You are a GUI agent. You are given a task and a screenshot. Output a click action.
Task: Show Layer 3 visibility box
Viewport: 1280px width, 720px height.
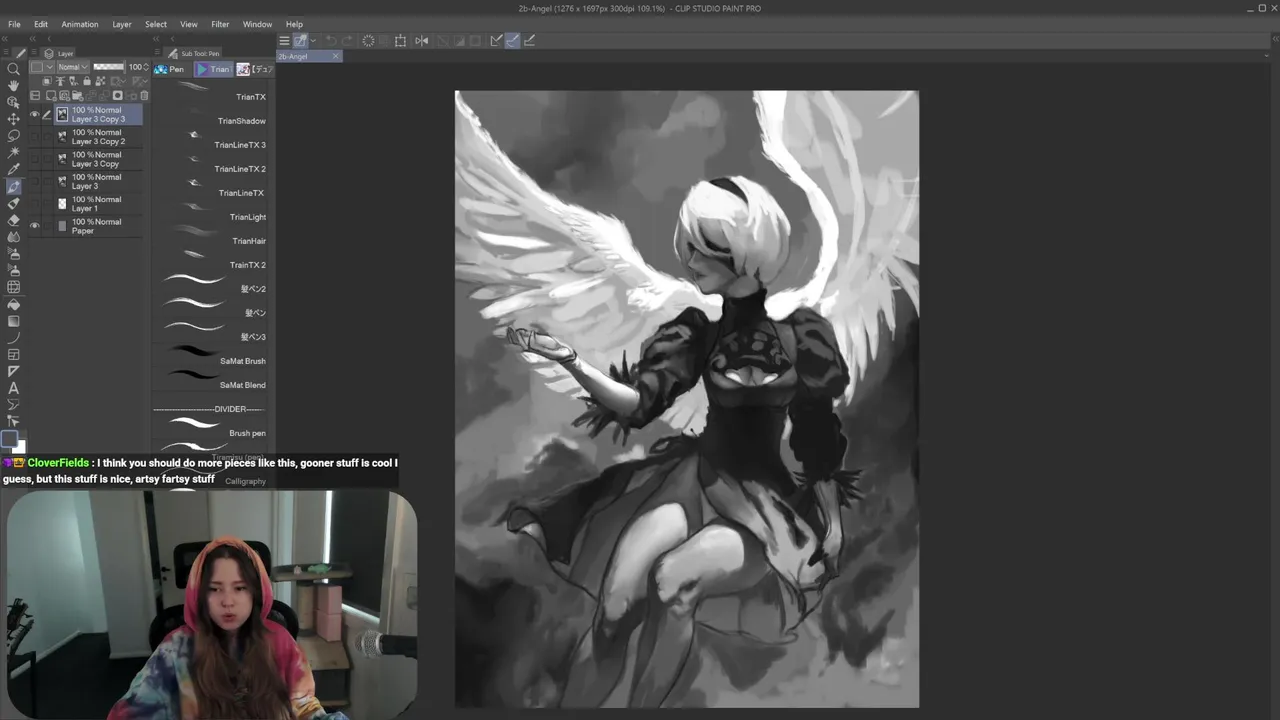[34, 181]
